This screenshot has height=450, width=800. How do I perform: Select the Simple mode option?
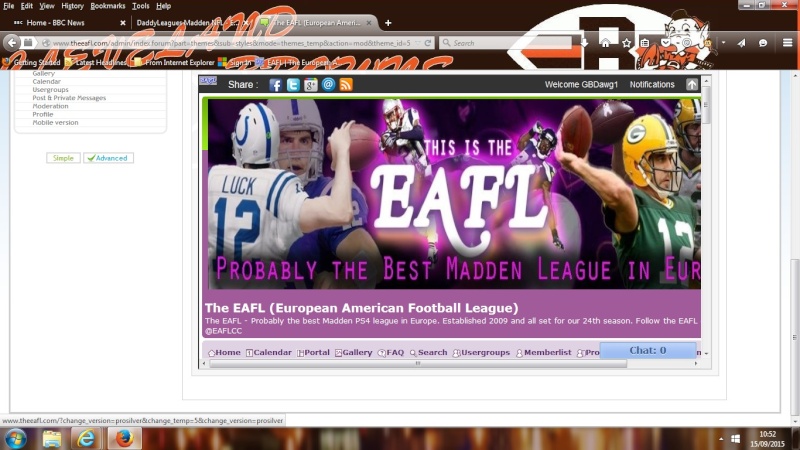click(x=63, y=158)
